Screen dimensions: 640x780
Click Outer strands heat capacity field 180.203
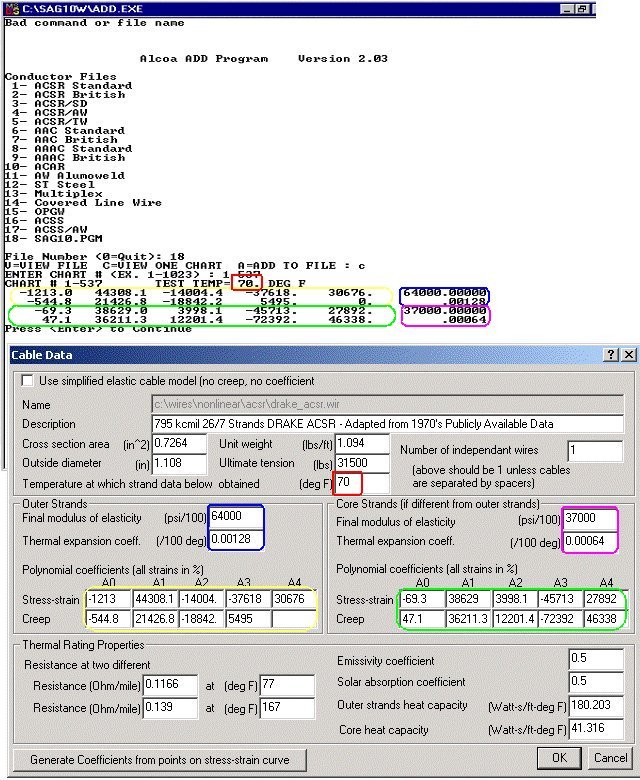pos(596,705)
